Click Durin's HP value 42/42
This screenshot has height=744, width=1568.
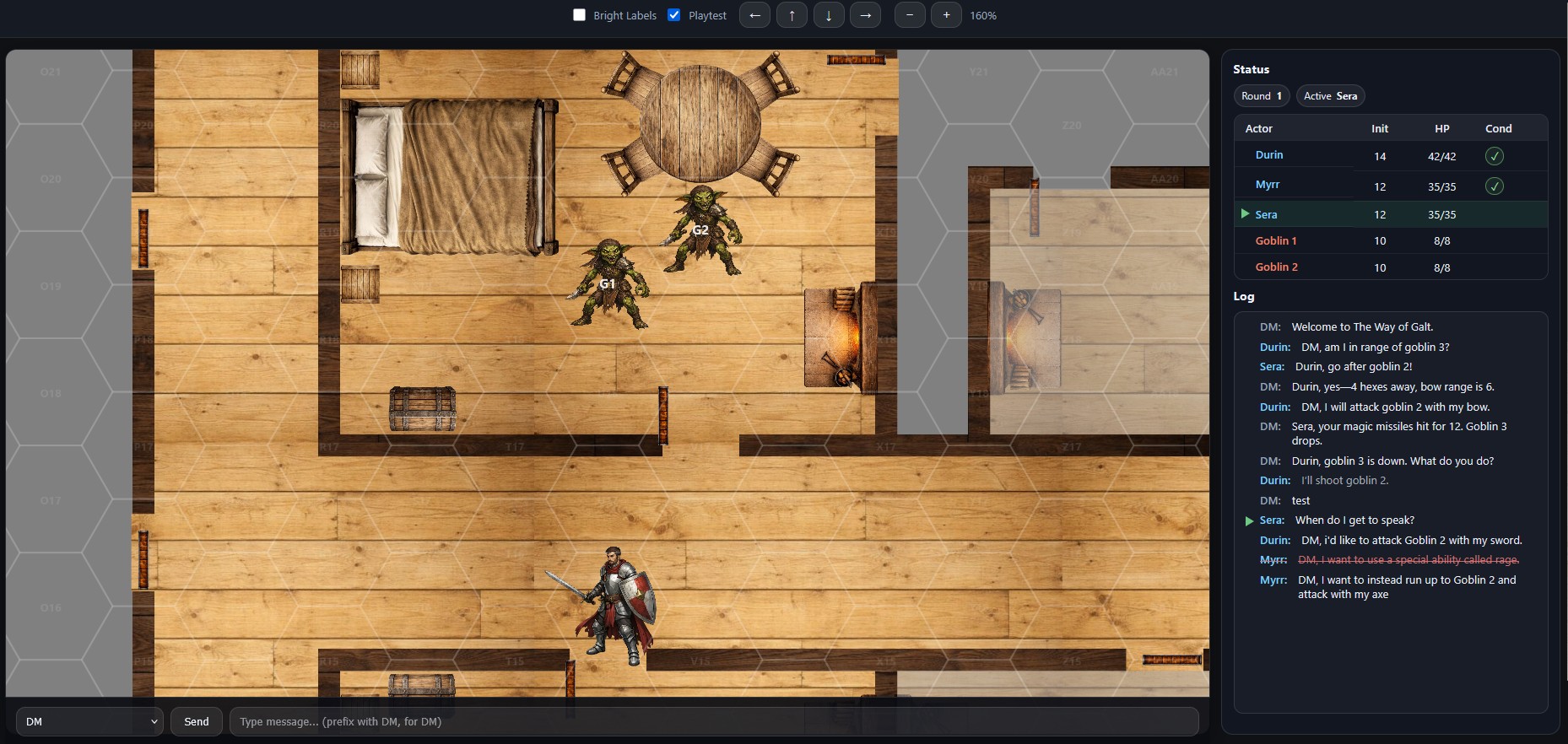coord(1442,157)
